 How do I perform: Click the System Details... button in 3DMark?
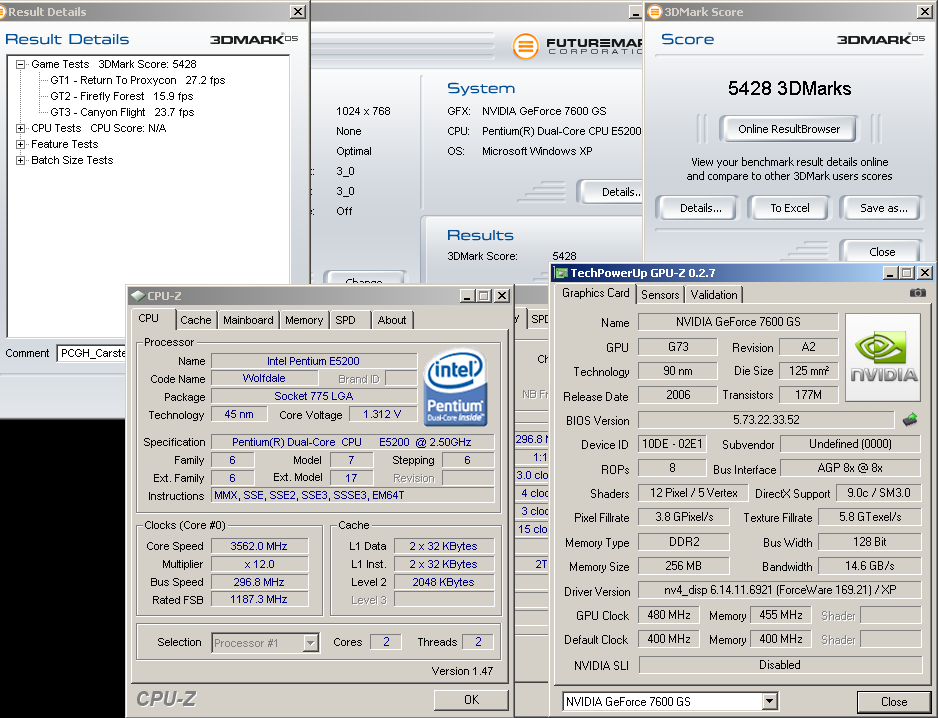610,192
